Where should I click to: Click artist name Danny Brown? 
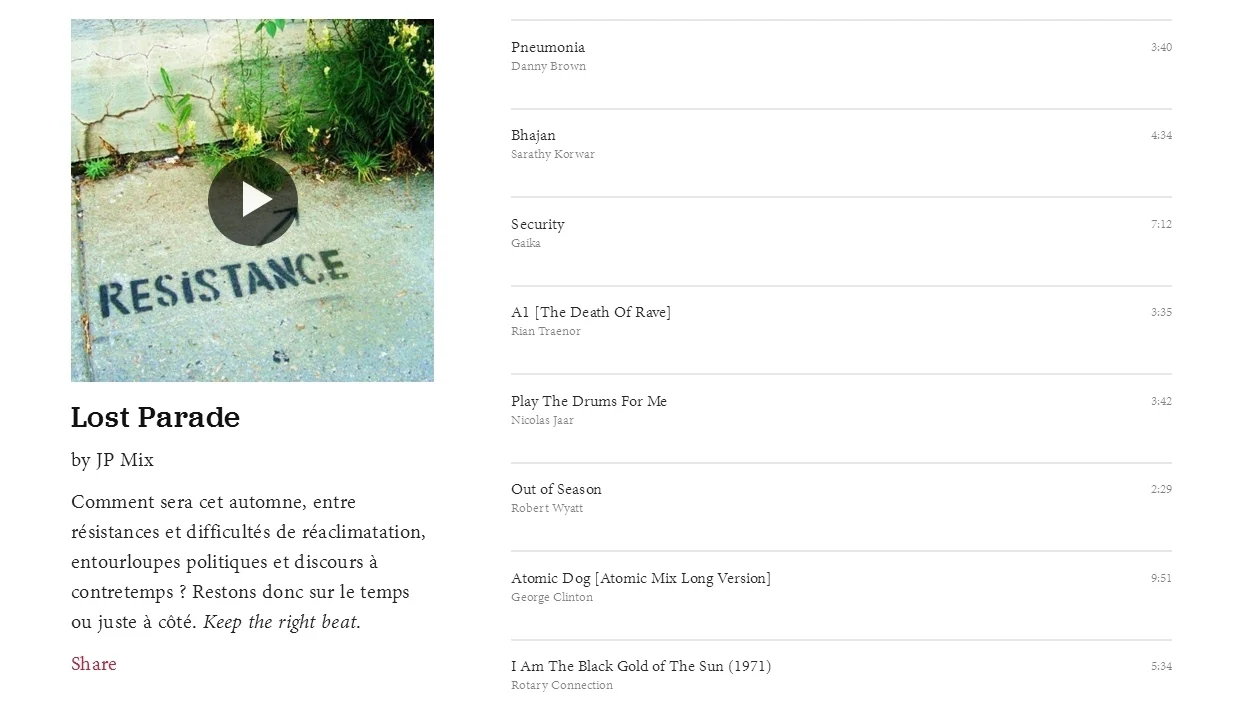549,66
